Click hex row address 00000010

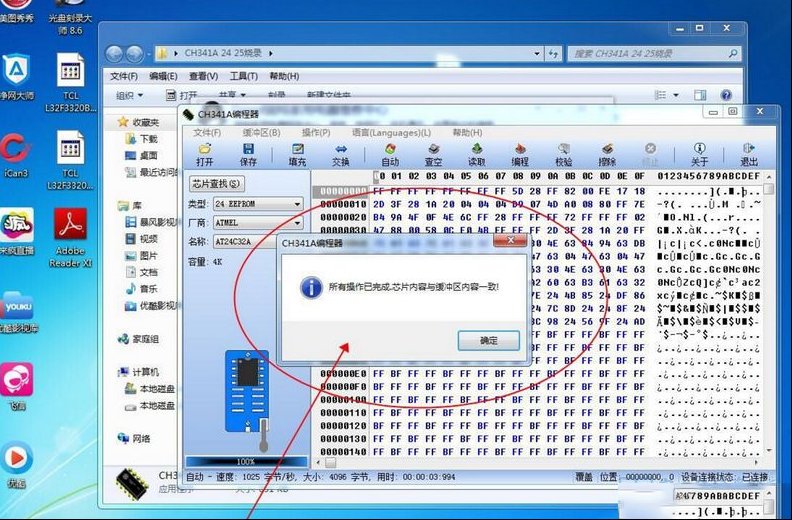(x=343, y=204)
